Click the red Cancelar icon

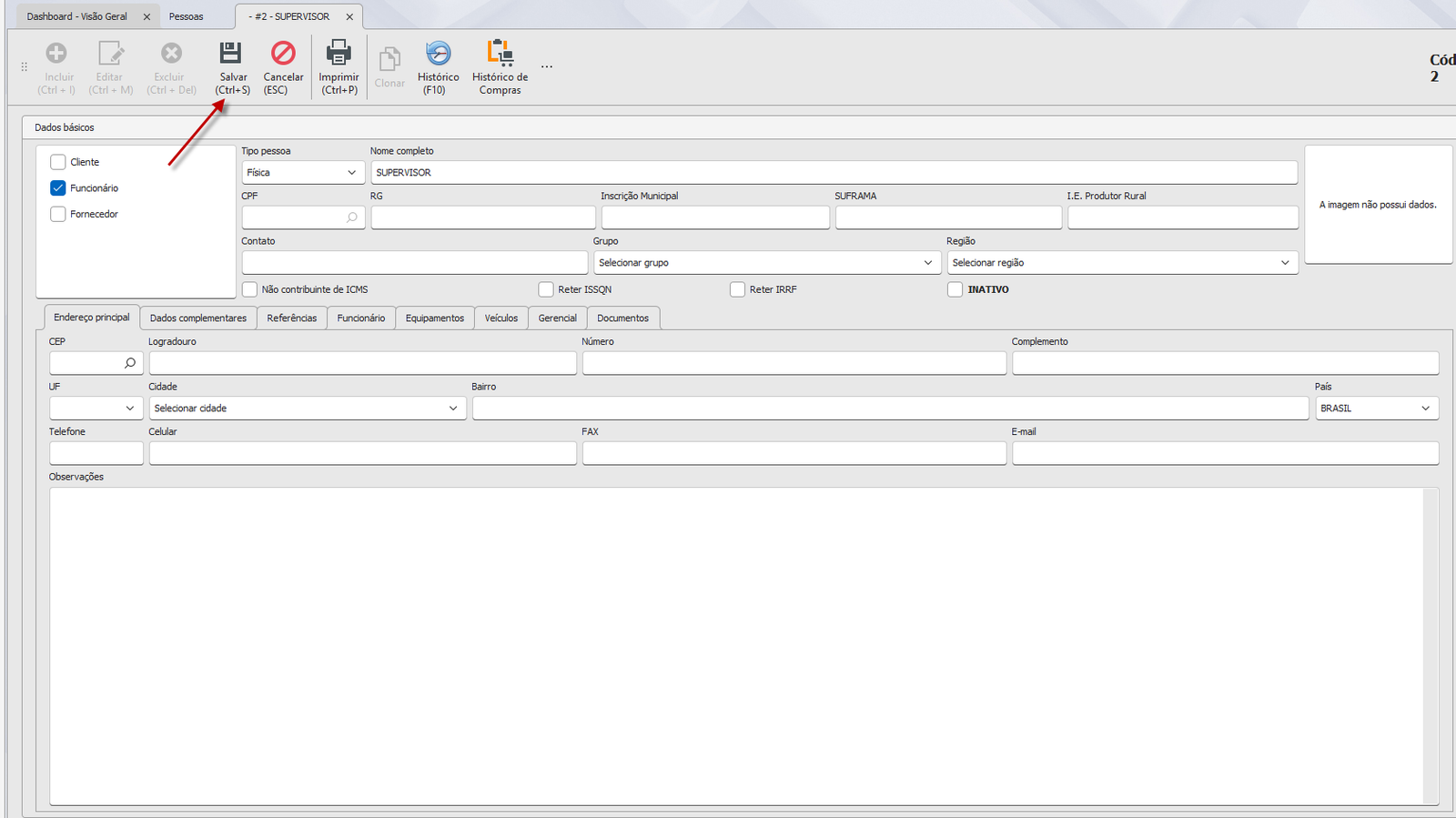(283, 53)
